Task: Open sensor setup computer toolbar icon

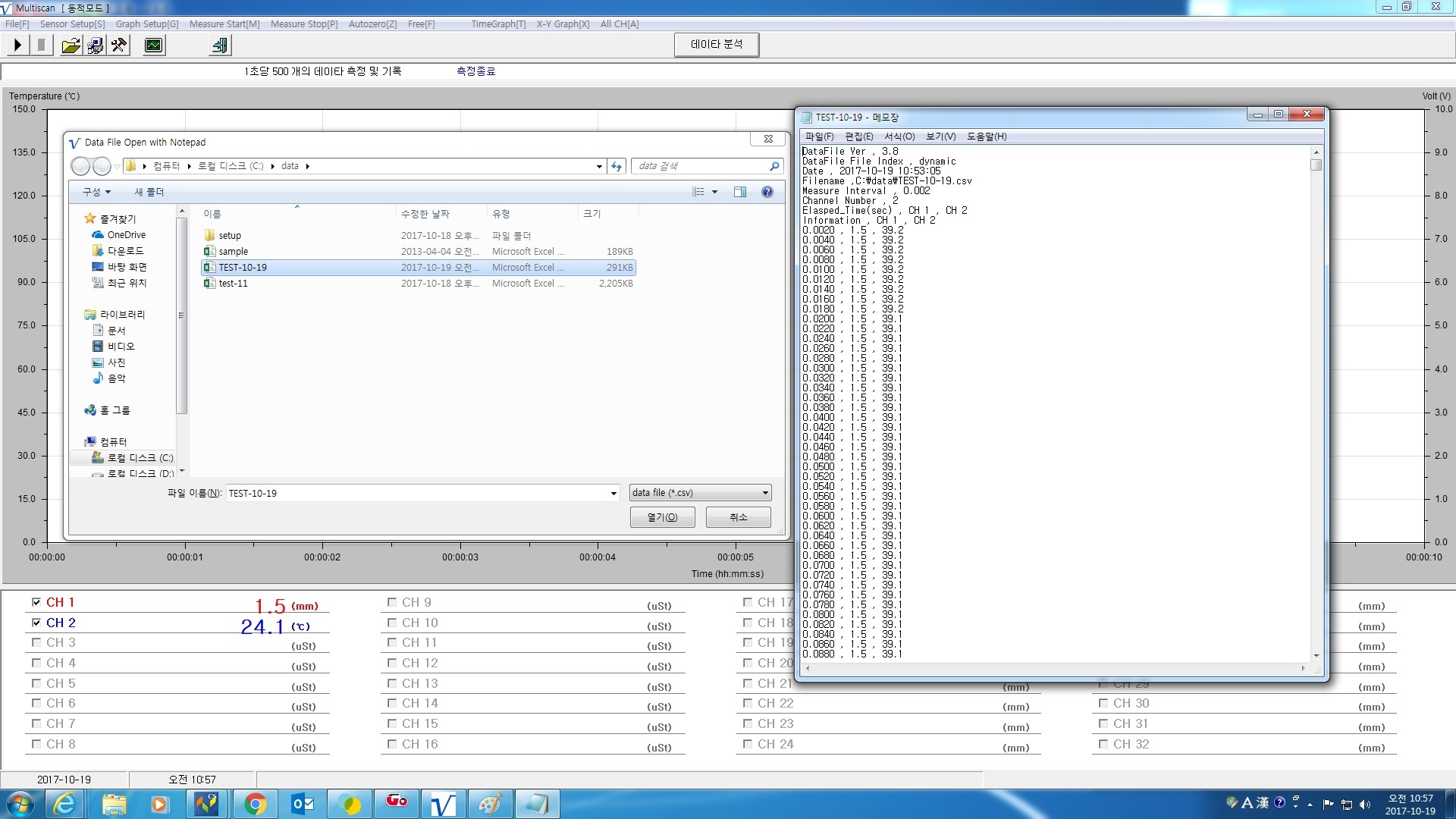Action: [96, 45]
